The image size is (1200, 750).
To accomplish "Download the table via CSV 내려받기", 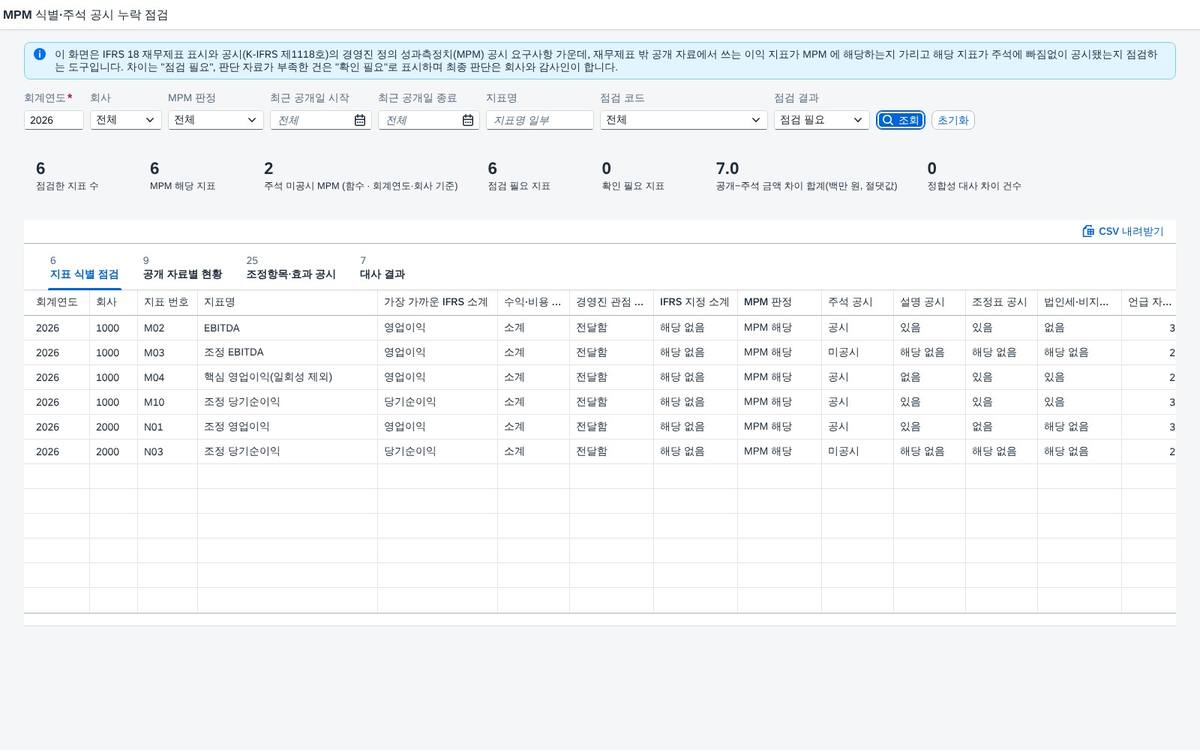I will 1123,231.
